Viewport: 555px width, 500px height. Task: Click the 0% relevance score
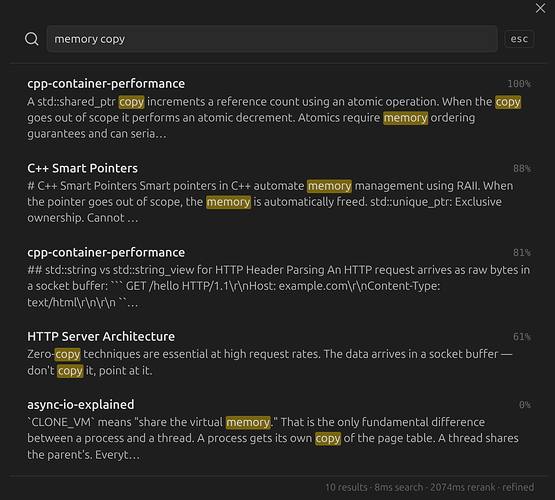tap(525, 405)
